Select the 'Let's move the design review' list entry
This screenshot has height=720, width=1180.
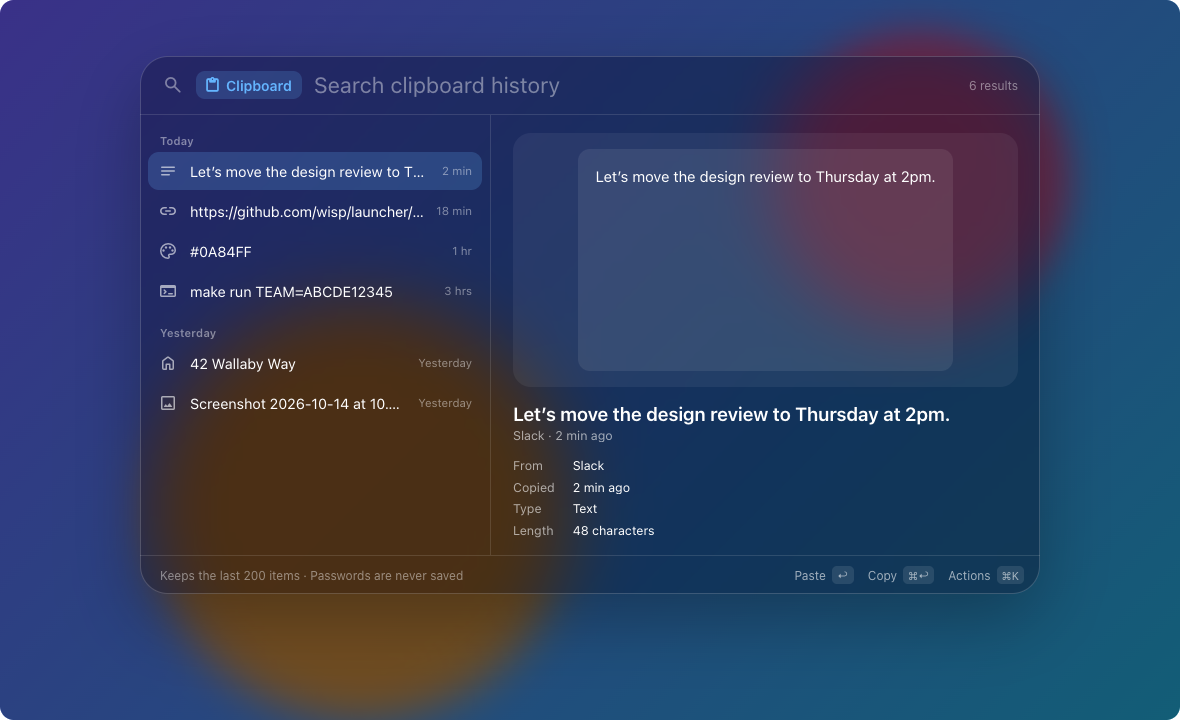pyautogui.click(x=315, y=172)
